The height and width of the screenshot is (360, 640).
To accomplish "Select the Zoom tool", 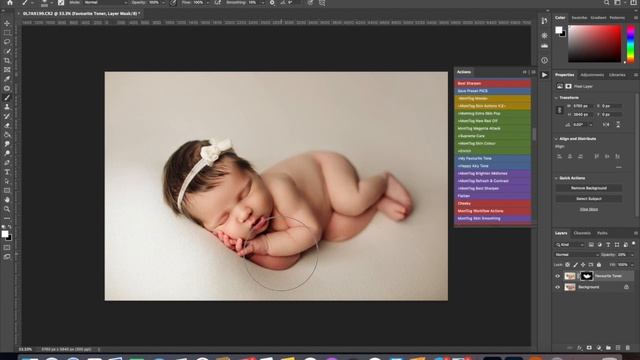I will [x=7, y=209].
